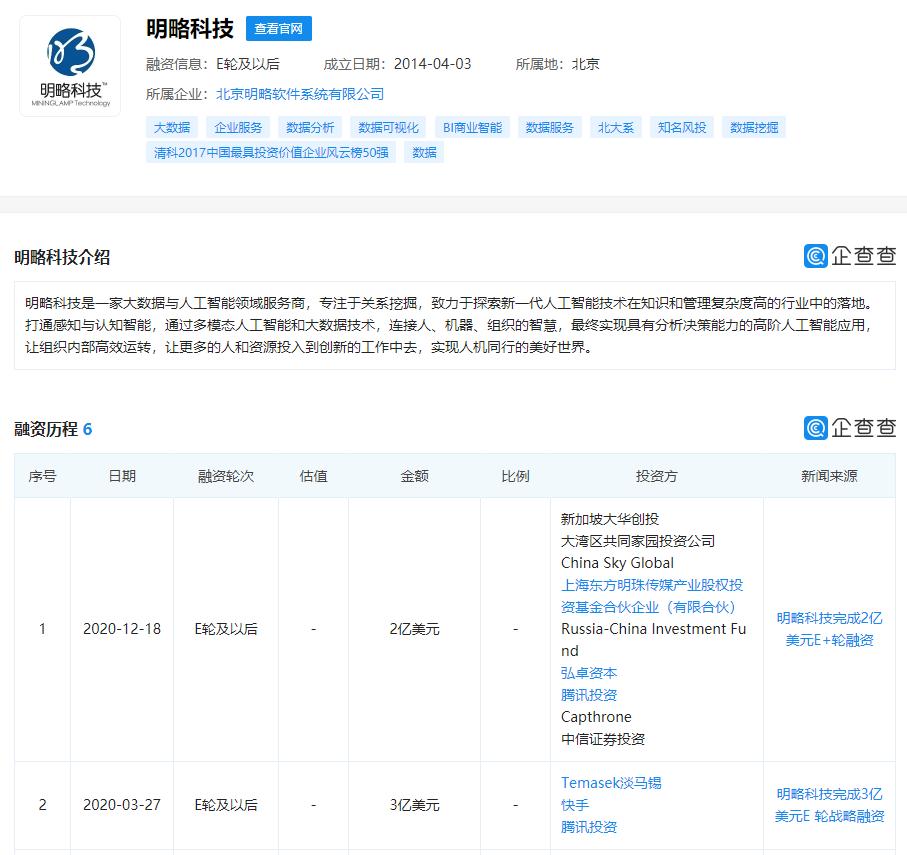This screenshot has height=855, width=907.
Task: Select the 数据可视化 tag
Action: click(388, 127)
